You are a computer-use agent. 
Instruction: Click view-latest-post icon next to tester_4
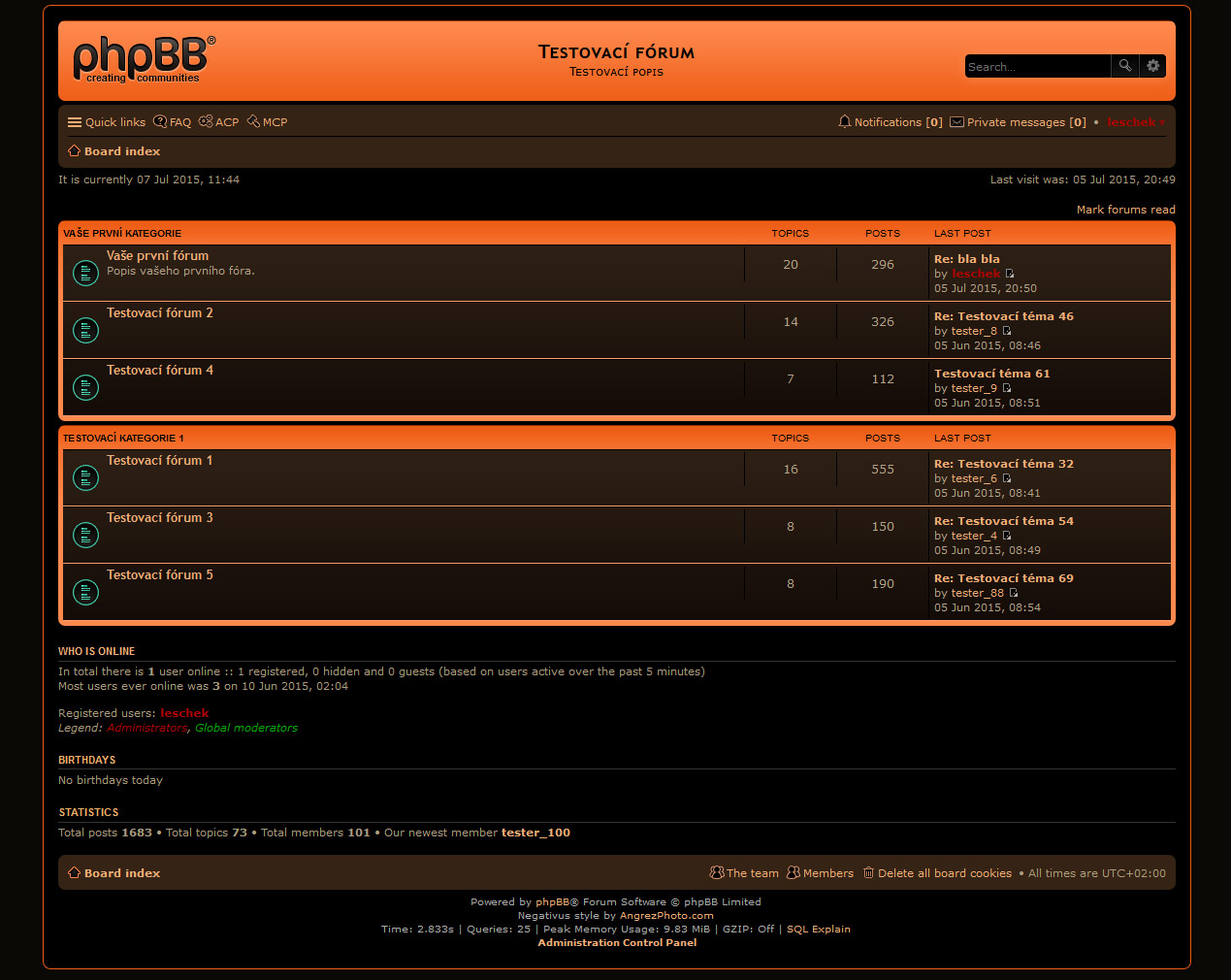1007,536
